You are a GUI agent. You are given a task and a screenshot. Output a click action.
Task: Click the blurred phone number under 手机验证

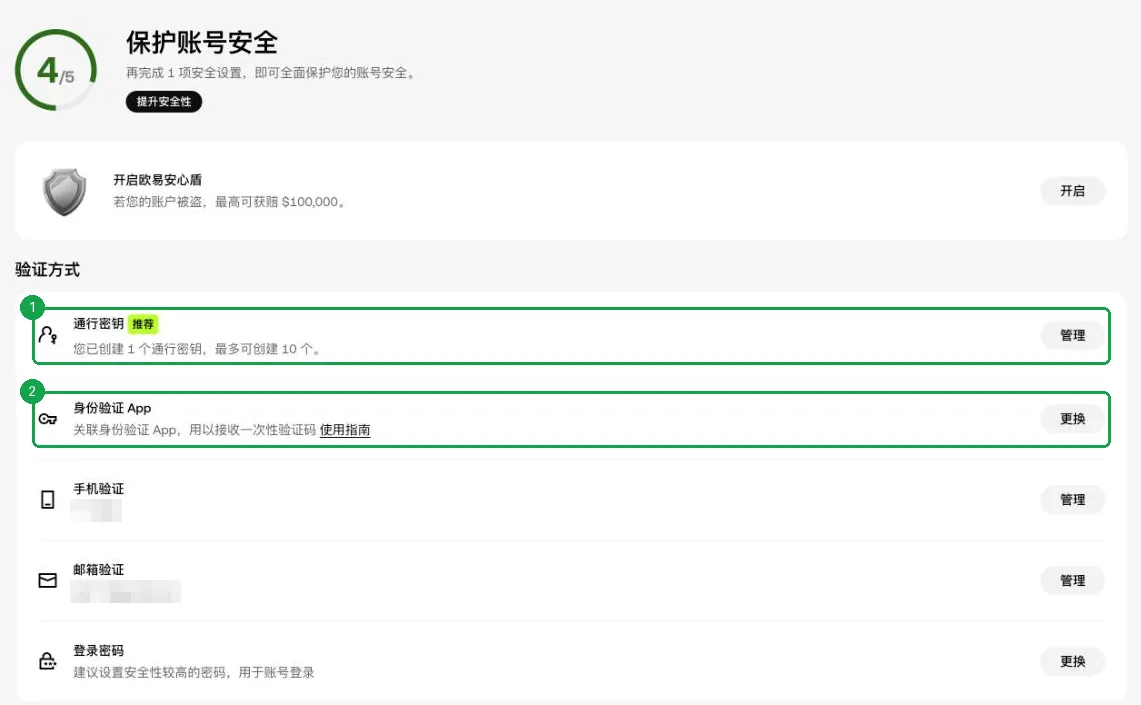click(96, 511)
